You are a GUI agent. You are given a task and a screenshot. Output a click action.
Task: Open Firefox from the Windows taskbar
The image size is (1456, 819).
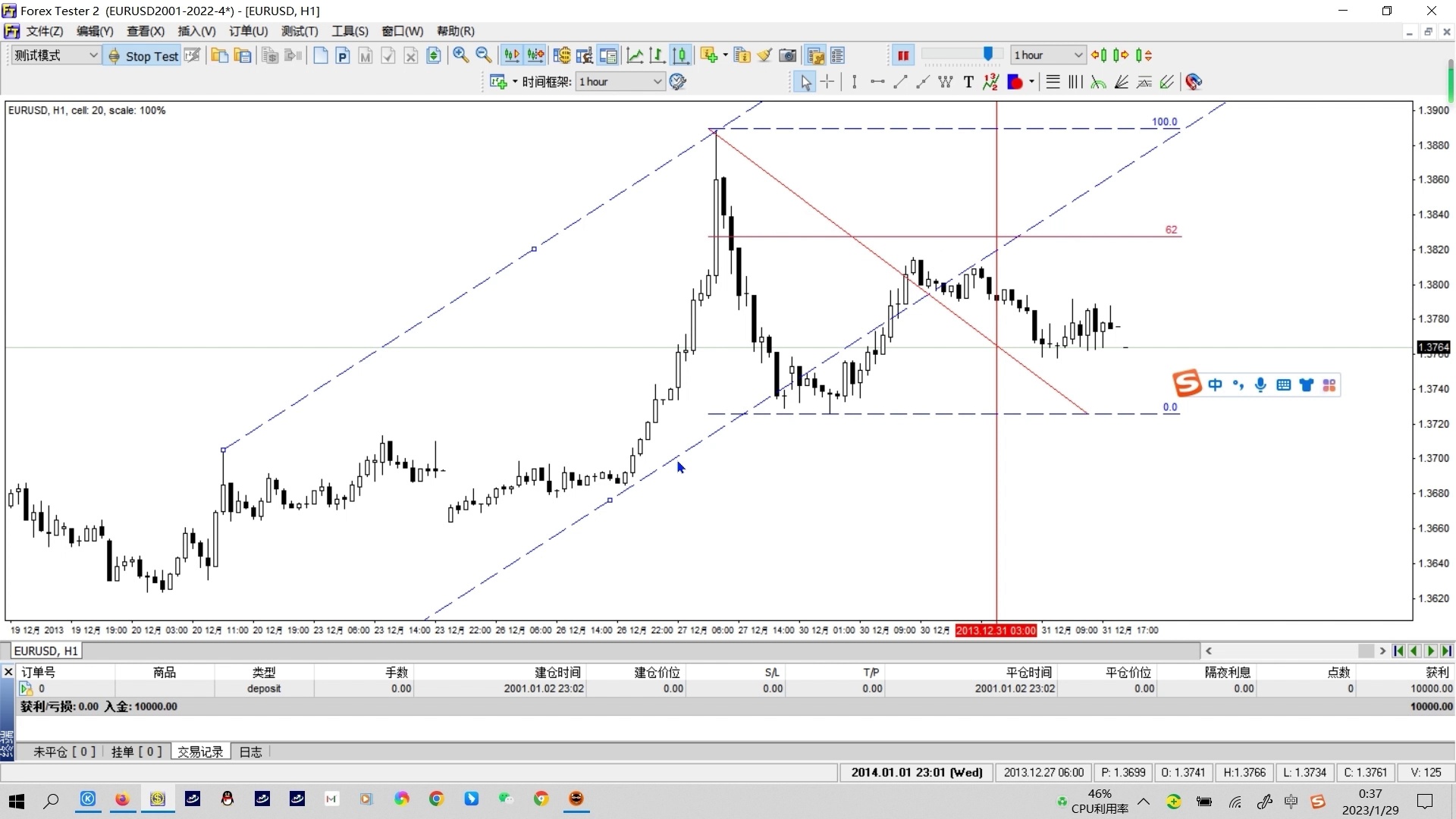122,799
